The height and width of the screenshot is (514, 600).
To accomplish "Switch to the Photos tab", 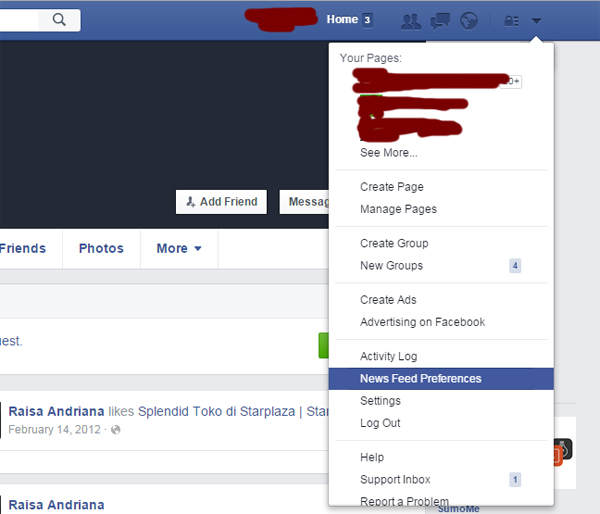I will click(101, 249).
